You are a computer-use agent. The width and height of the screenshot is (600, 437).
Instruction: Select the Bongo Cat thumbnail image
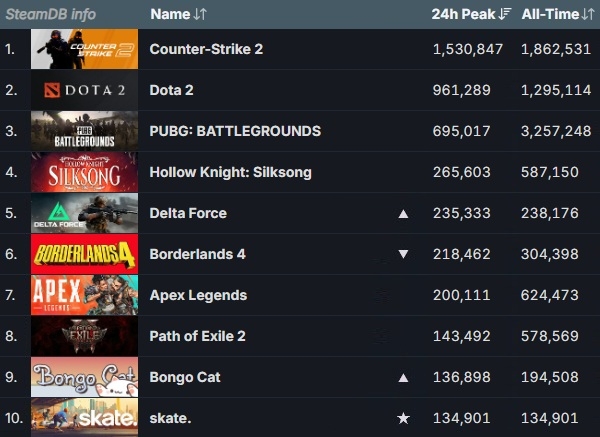point(84,377)
